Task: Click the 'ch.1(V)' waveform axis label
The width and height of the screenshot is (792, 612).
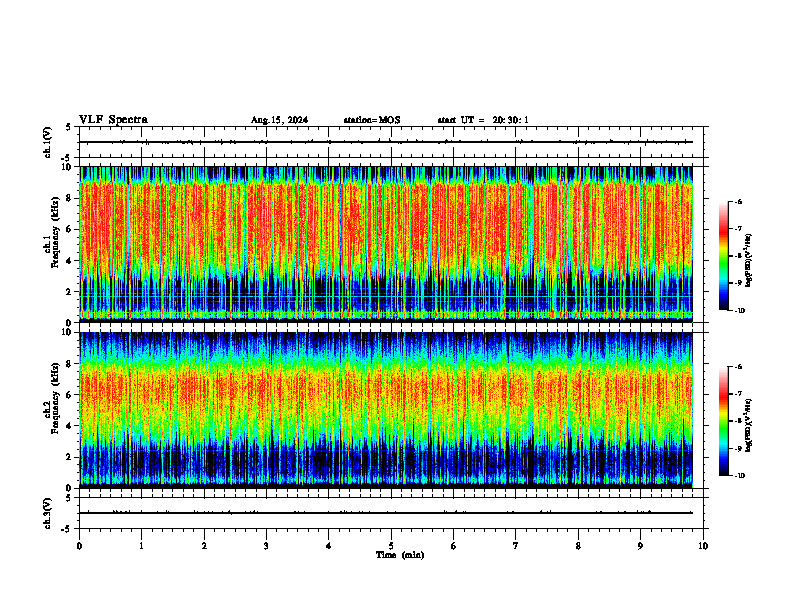Action: point(47,142)
